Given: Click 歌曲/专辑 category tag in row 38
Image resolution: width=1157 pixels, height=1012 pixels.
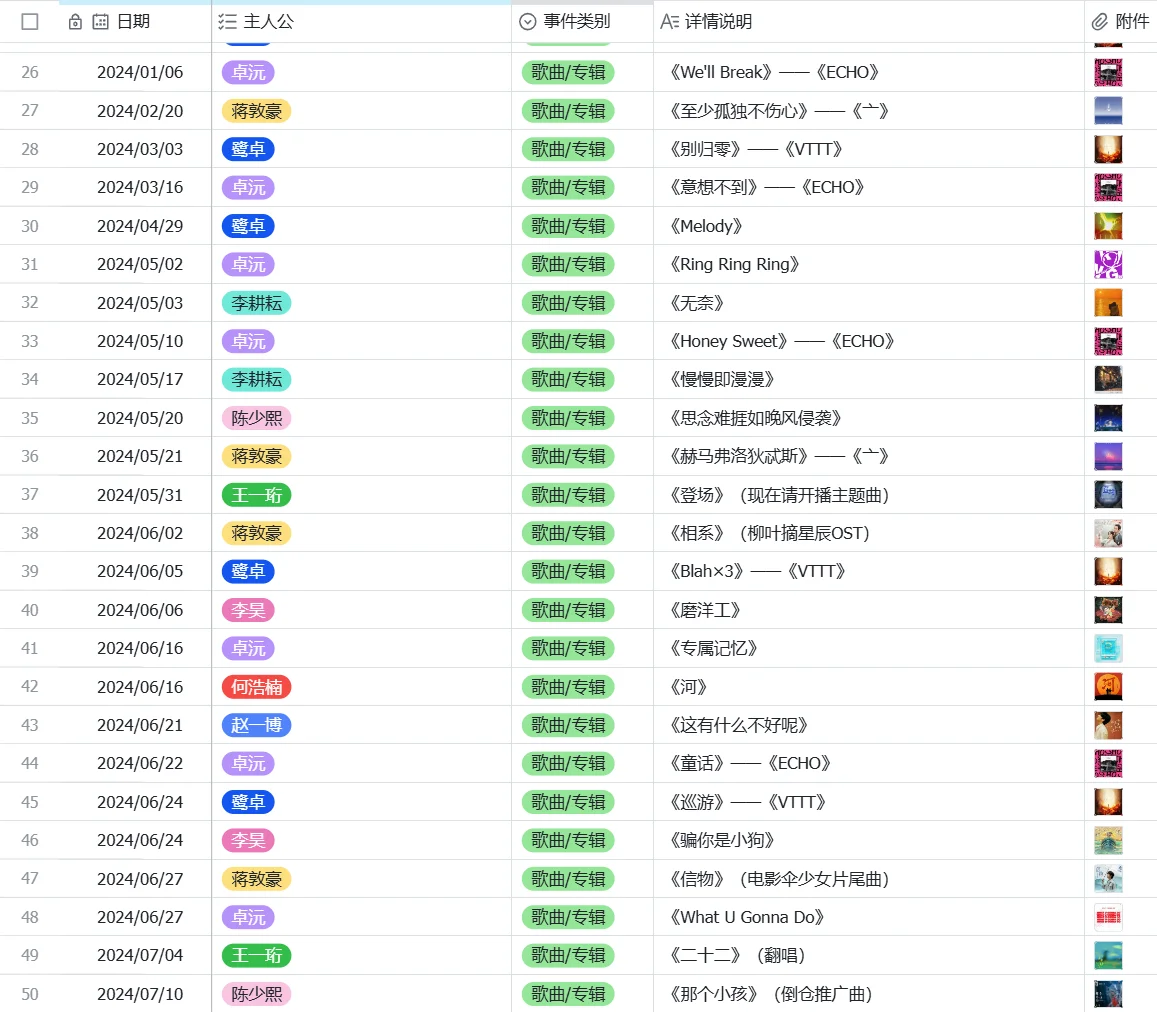Looking at the screenshot, I should pos(568,533).
